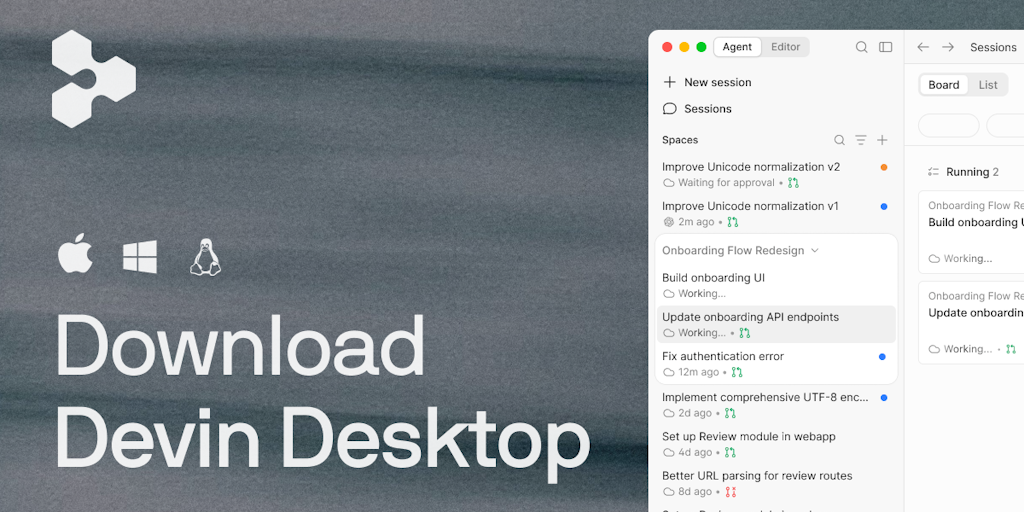Click pull request icon under Implement comprehensive UTF-8
The image size is (1024, 512).
point(730,413)
